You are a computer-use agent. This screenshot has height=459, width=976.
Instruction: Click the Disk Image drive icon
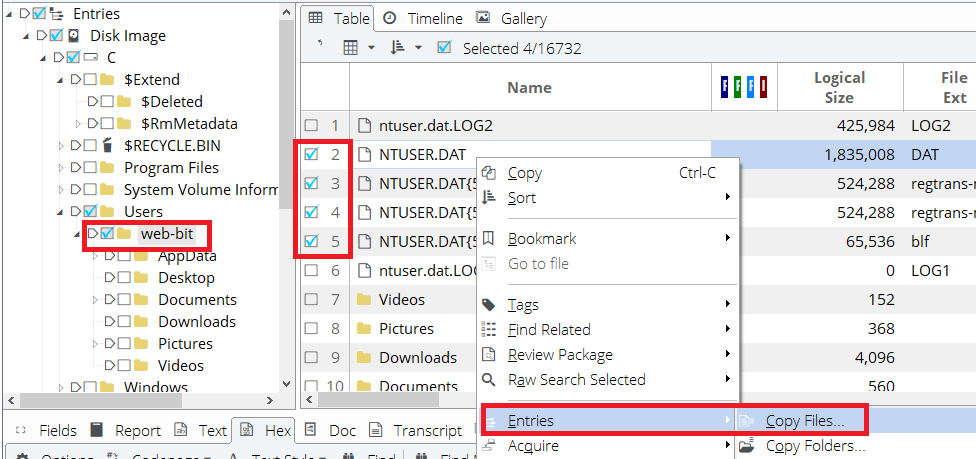[x=75, y=36]
